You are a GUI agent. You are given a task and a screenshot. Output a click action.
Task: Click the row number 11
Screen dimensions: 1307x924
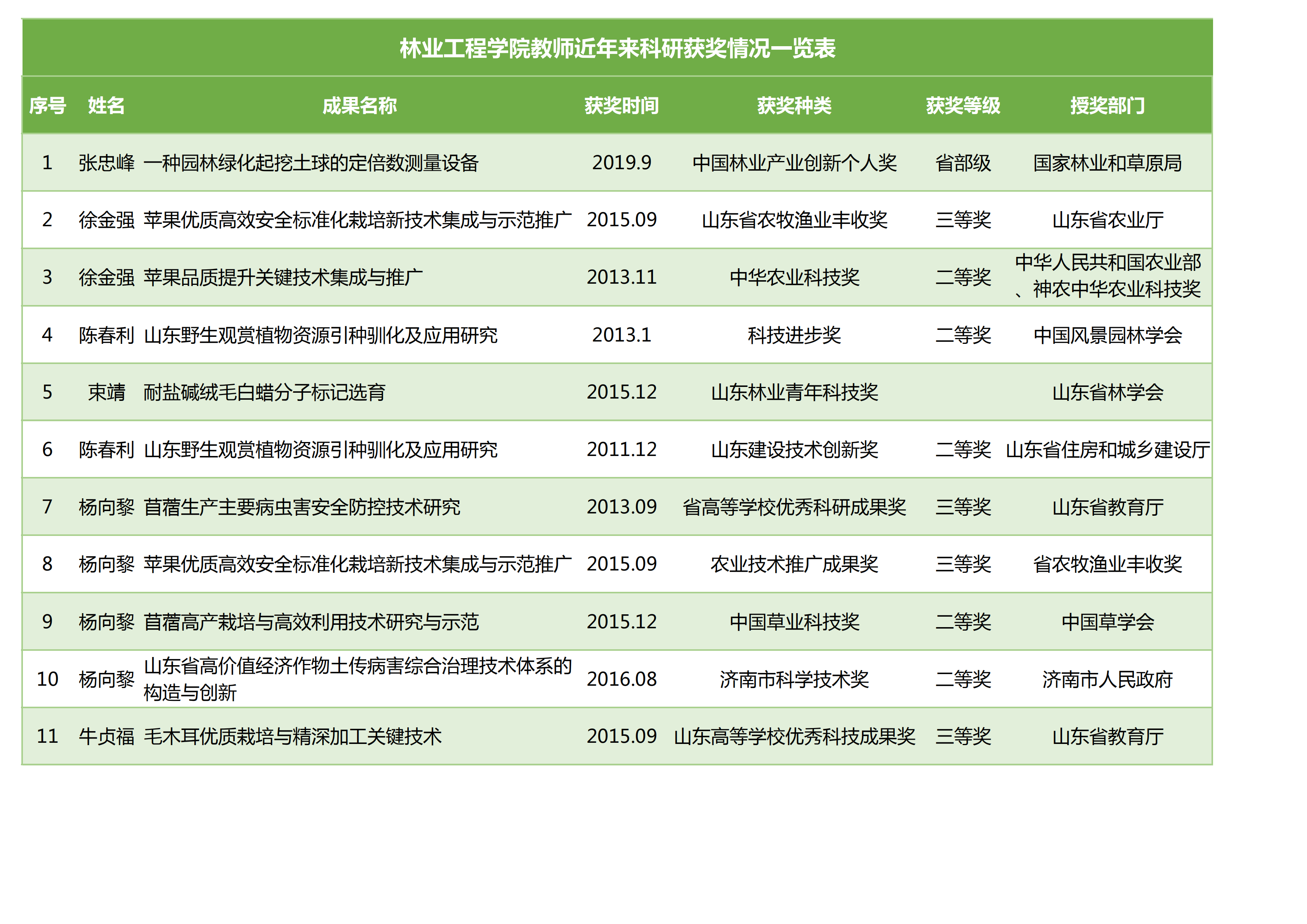click(48, 736)
